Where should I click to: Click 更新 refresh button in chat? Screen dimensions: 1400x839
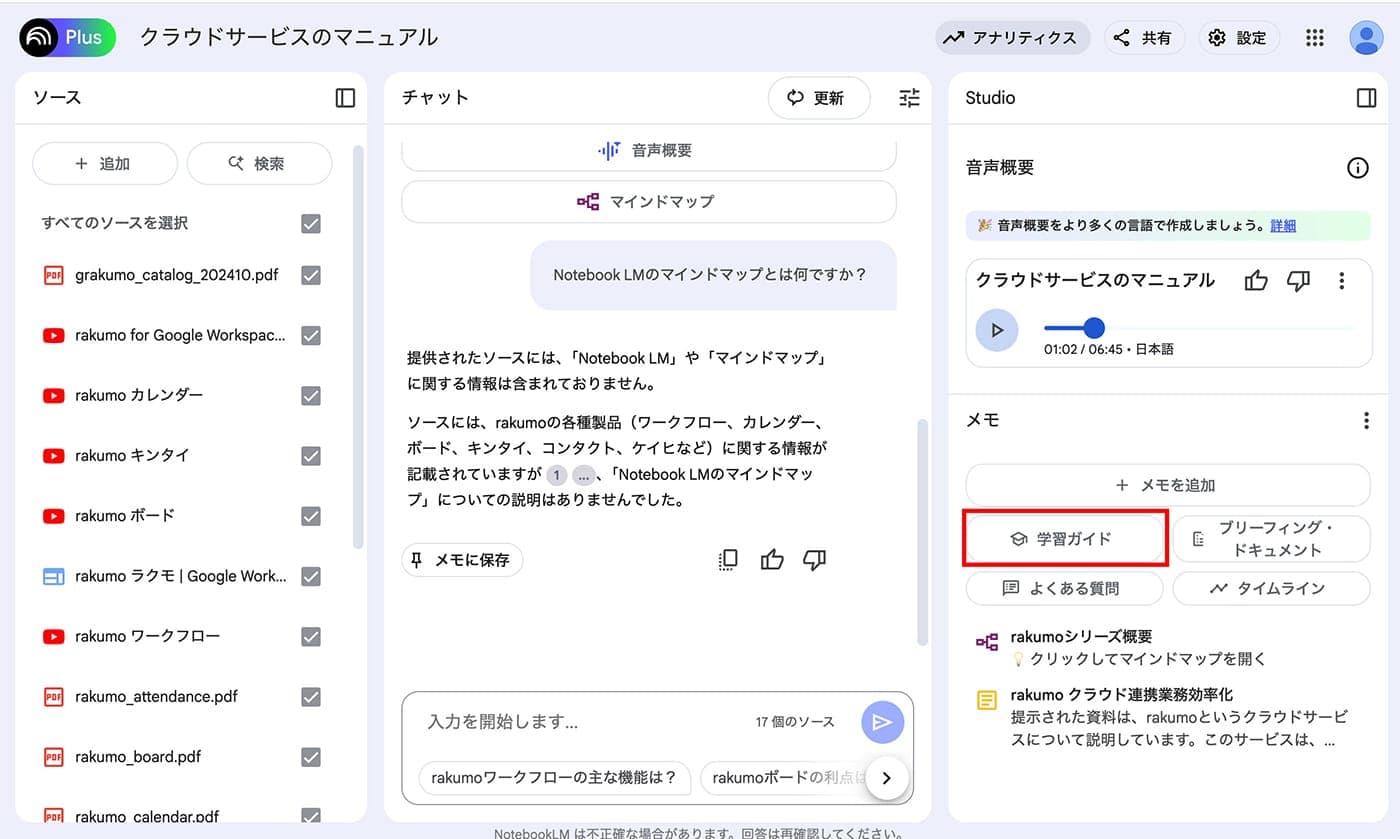click(x=819, y=98)
